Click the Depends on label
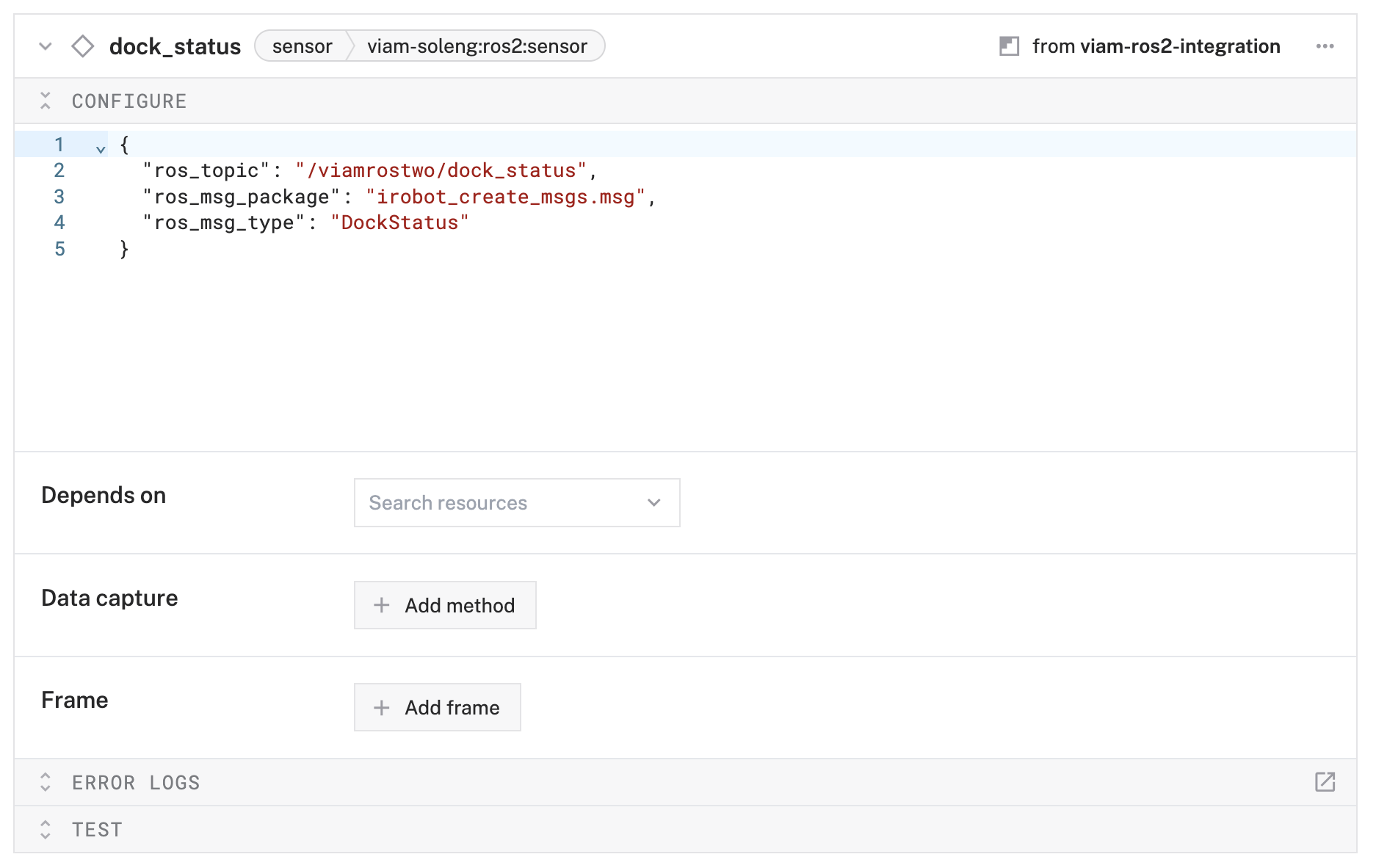The image size is (1376, 868). 104,495
